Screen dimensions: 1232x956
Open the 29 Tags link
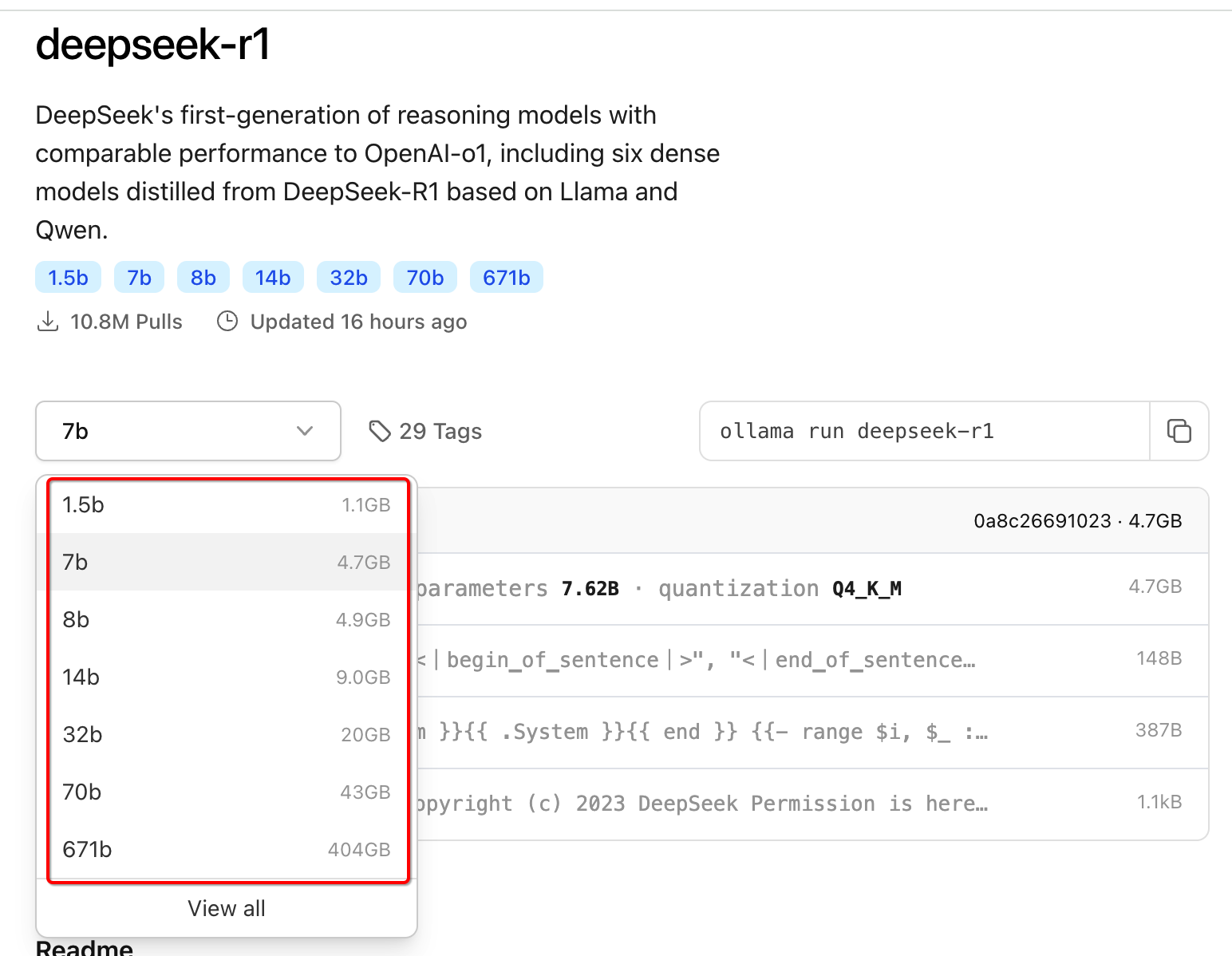pos(425,431)
